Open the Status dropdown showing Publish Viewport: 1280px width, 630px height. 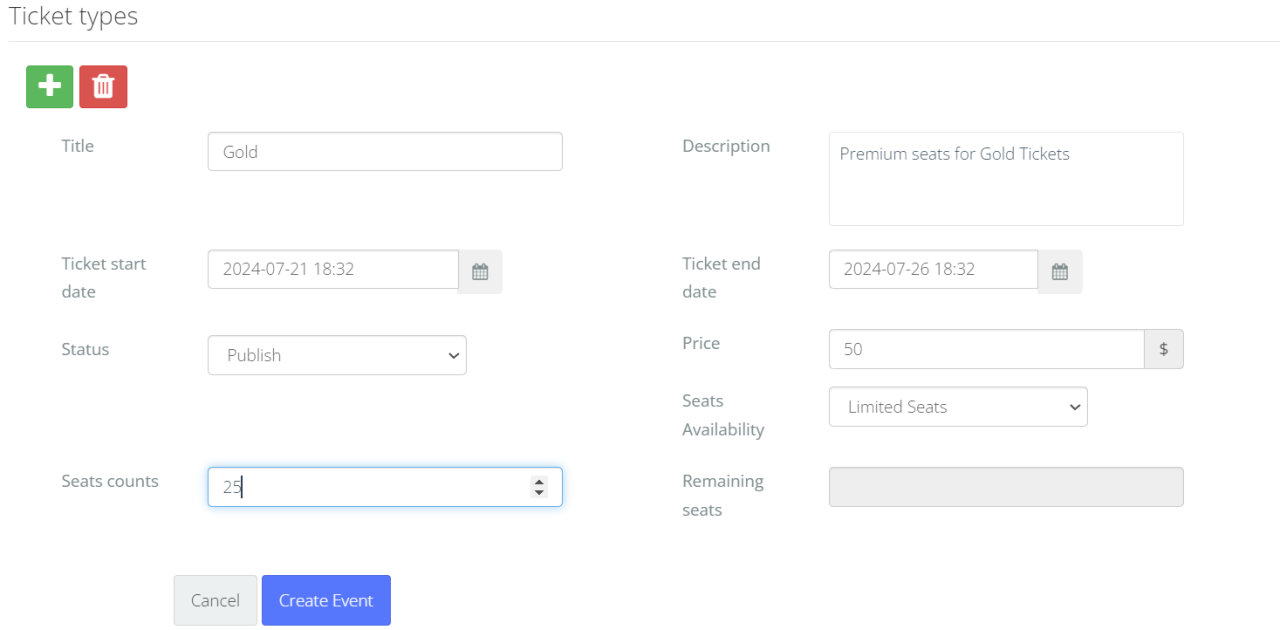click(337, 355)
